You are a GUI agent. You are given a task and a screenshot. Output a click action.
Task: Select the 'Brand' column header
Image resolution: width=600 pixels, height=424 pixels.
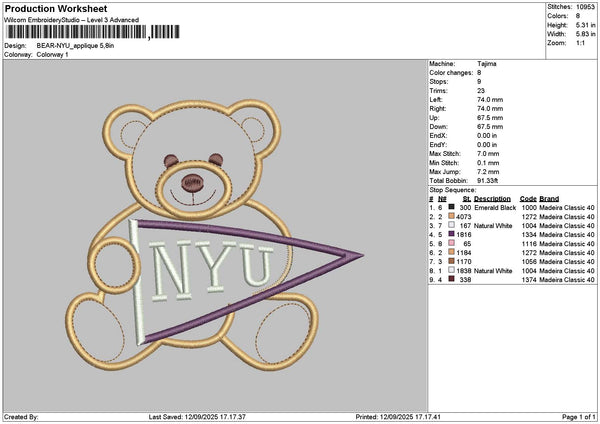pyautogui.click(x=549, y=199)
